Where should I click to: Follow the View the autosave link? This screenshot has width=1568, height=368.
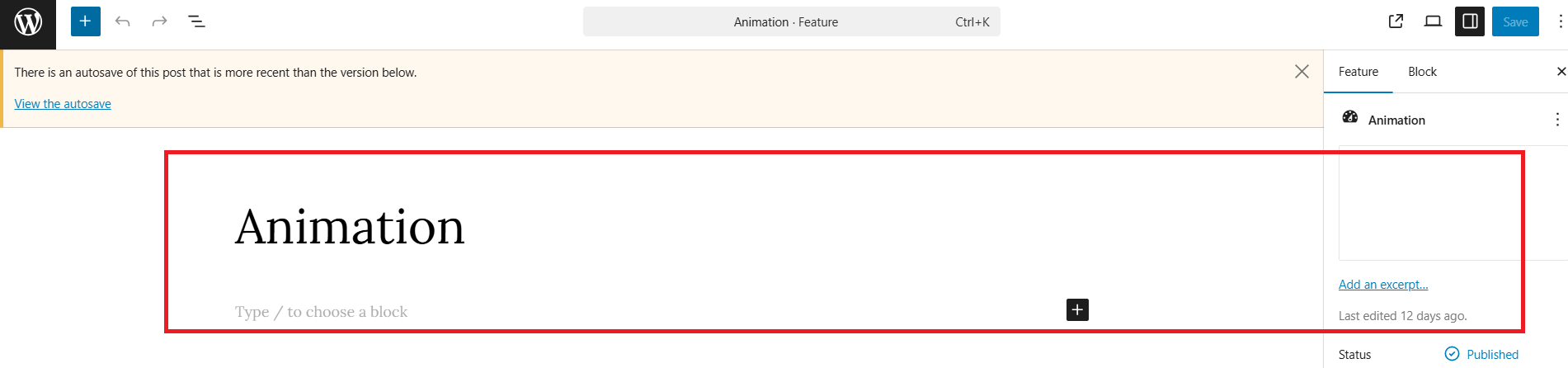pyautogui.click(x=63, y=104)
